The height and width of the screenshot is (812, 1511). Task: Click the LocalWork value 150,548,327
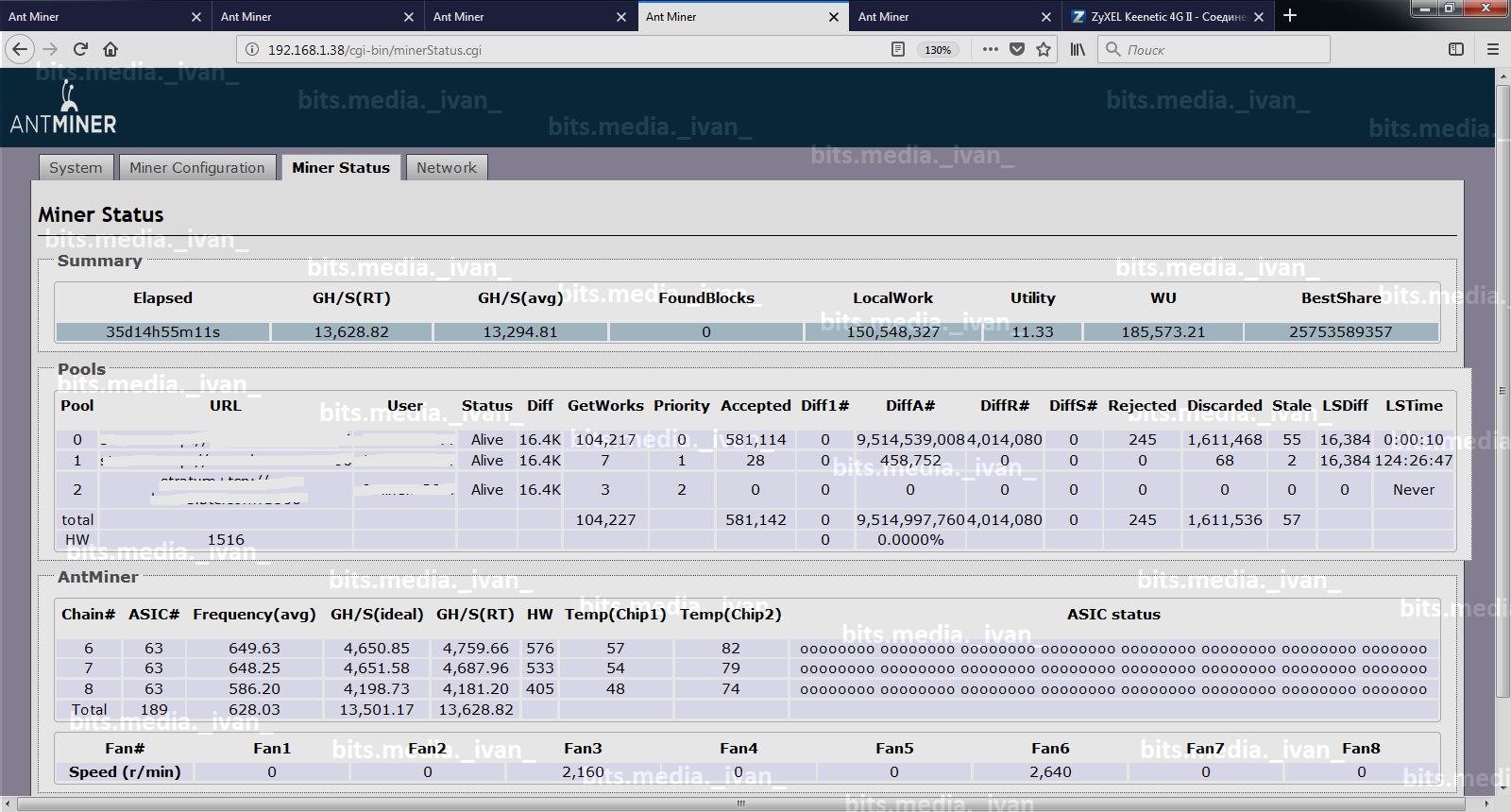(x=892, y=331)
